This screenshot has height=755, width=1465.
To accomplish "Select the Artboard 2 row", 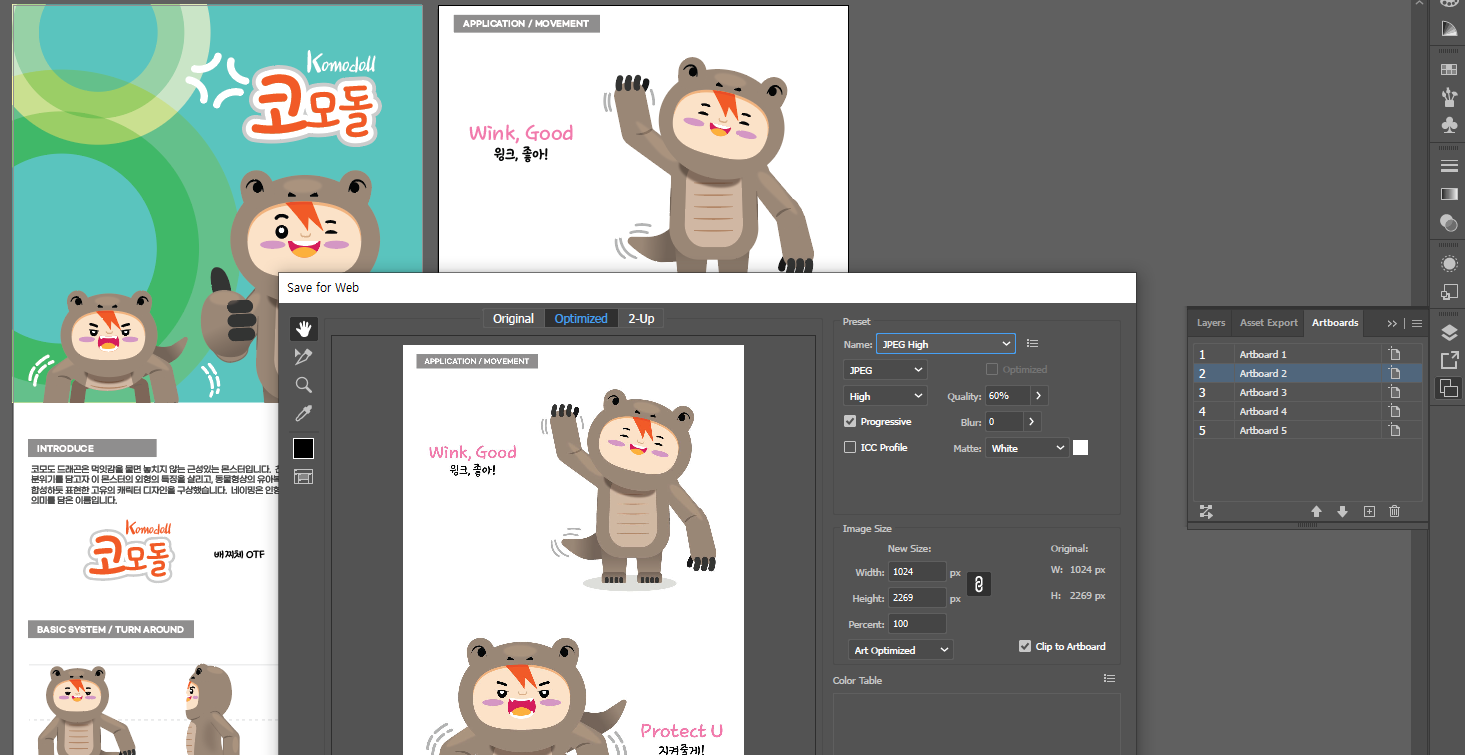I will click(1308, 373).
